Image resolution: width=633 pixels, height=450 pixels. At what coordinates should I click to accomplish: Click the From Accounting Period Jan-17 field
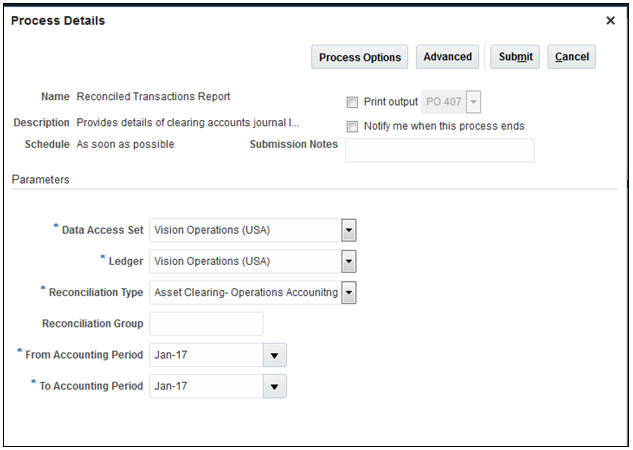[205, 355]
